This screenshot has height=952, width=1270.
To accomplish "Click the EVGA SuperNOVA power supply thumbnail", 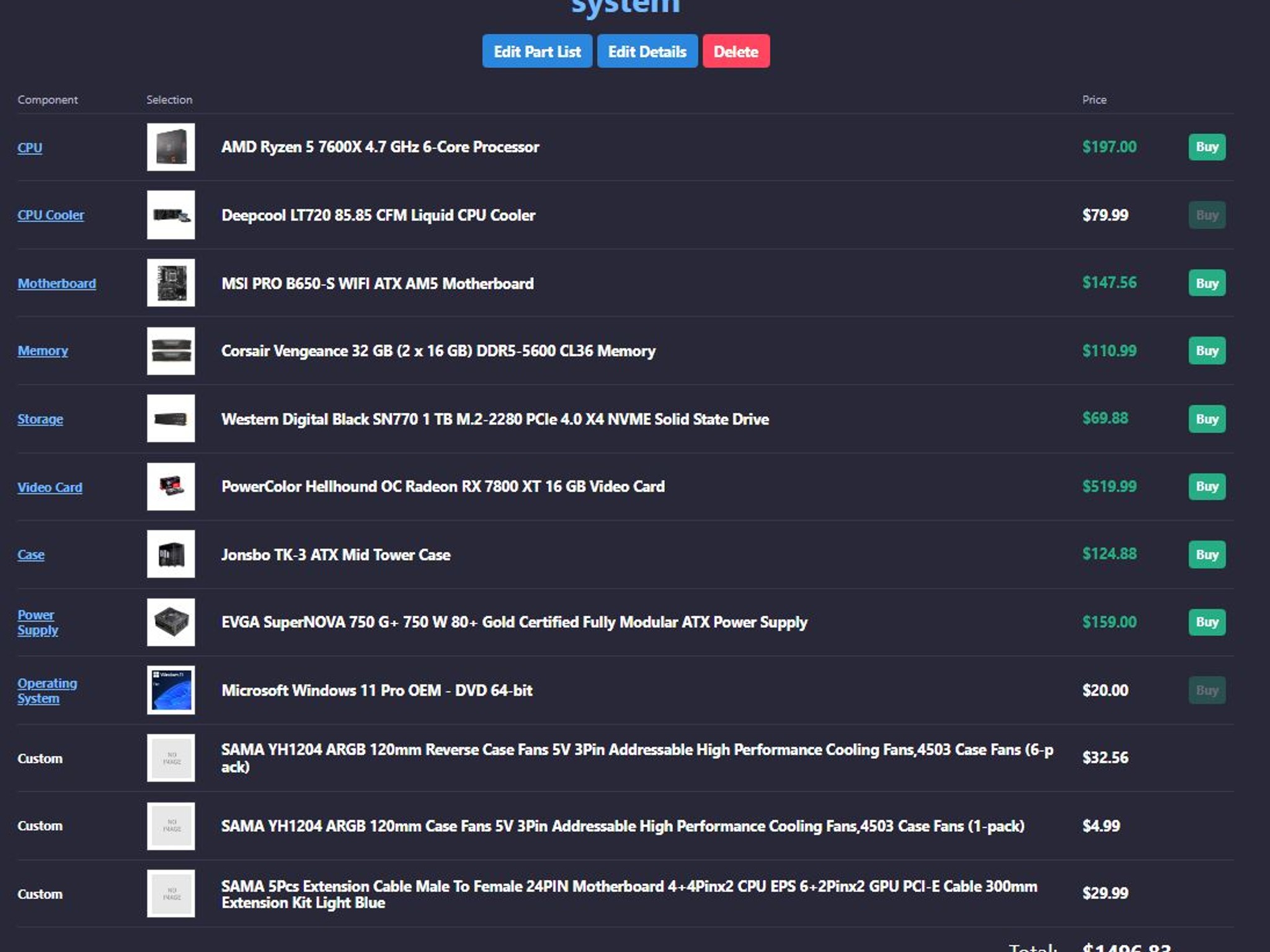I will click(171, 622).
